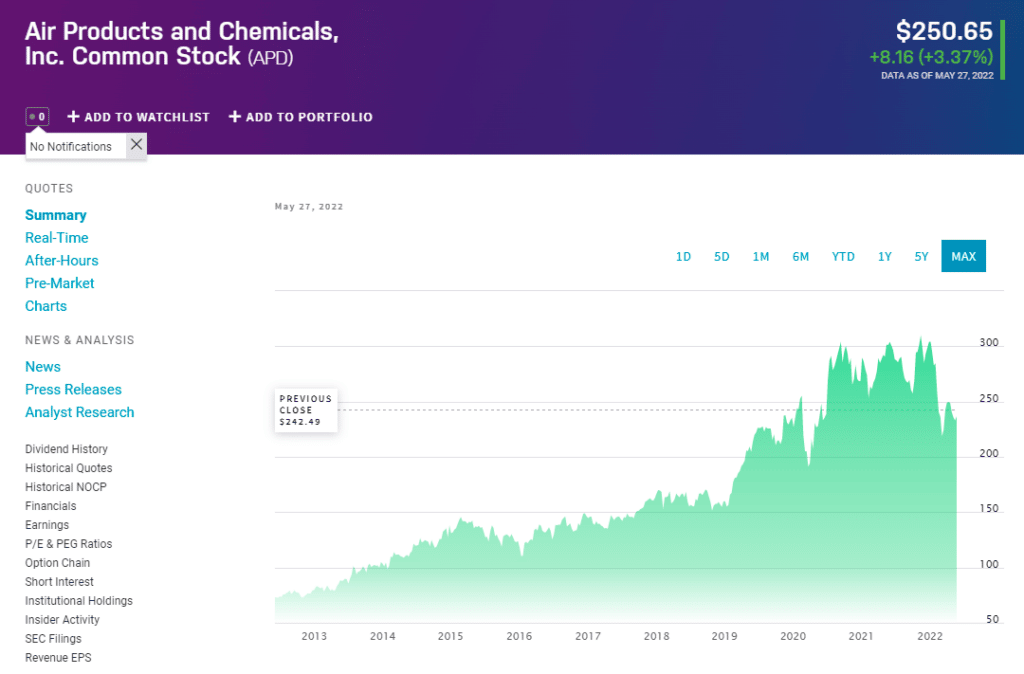View P/E & PEG Ratios

coord(69,544)
